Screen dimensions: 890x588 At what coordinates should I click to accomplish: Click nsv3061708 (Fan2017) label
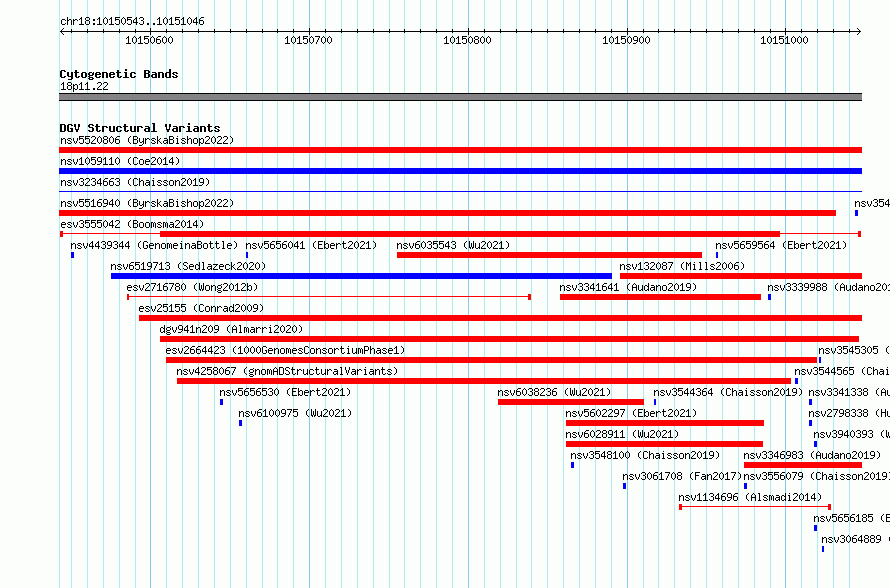pos(682,476)
